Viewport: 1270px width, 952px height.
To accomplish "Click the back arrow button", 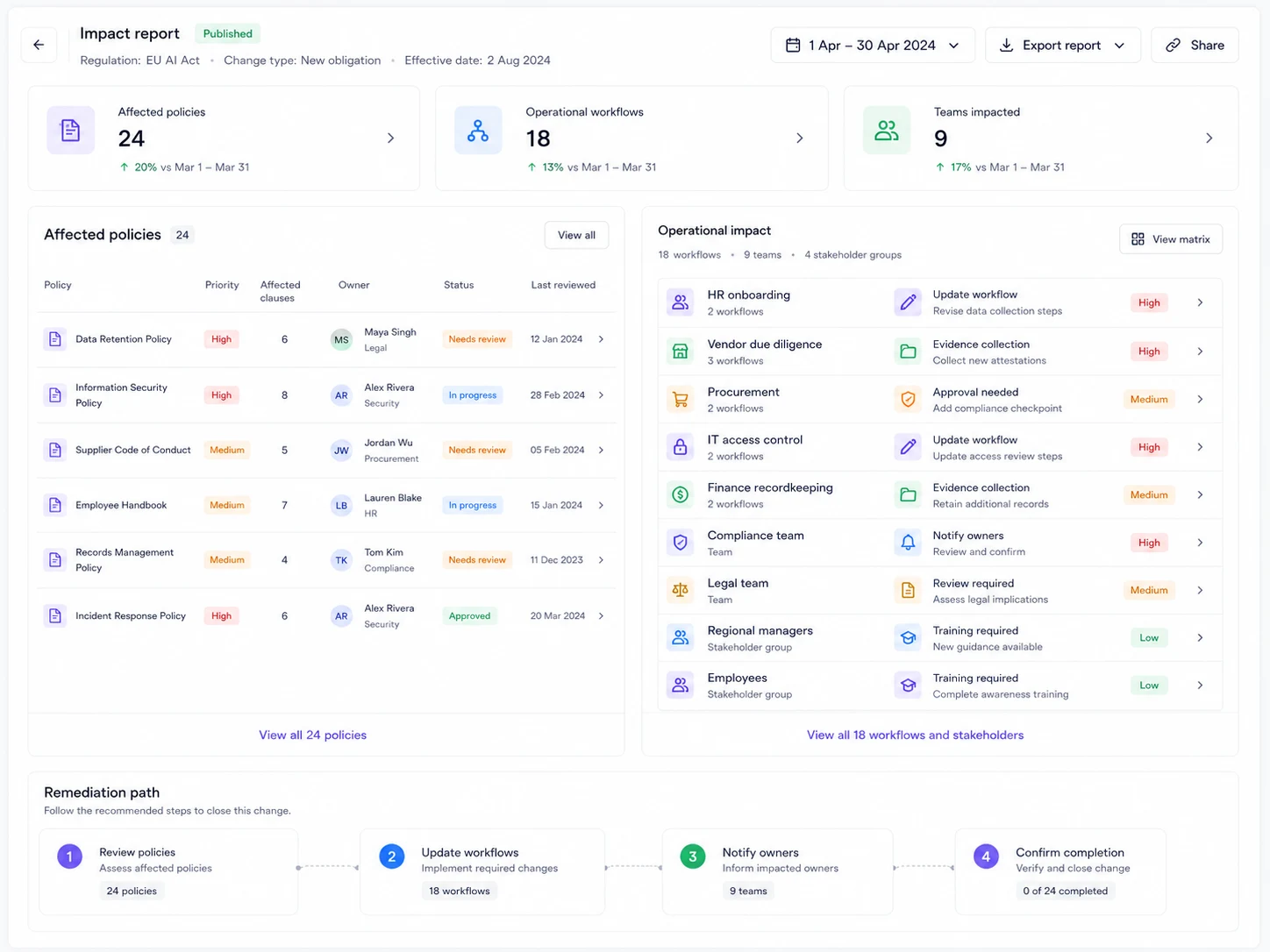I will 39,45.
